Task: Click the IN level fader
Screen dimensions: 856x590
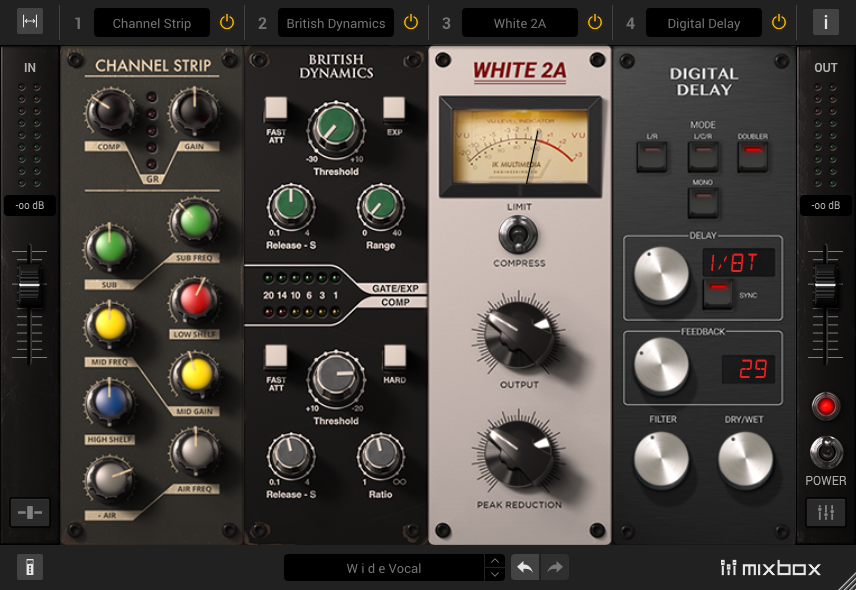Action: point(29,284)
